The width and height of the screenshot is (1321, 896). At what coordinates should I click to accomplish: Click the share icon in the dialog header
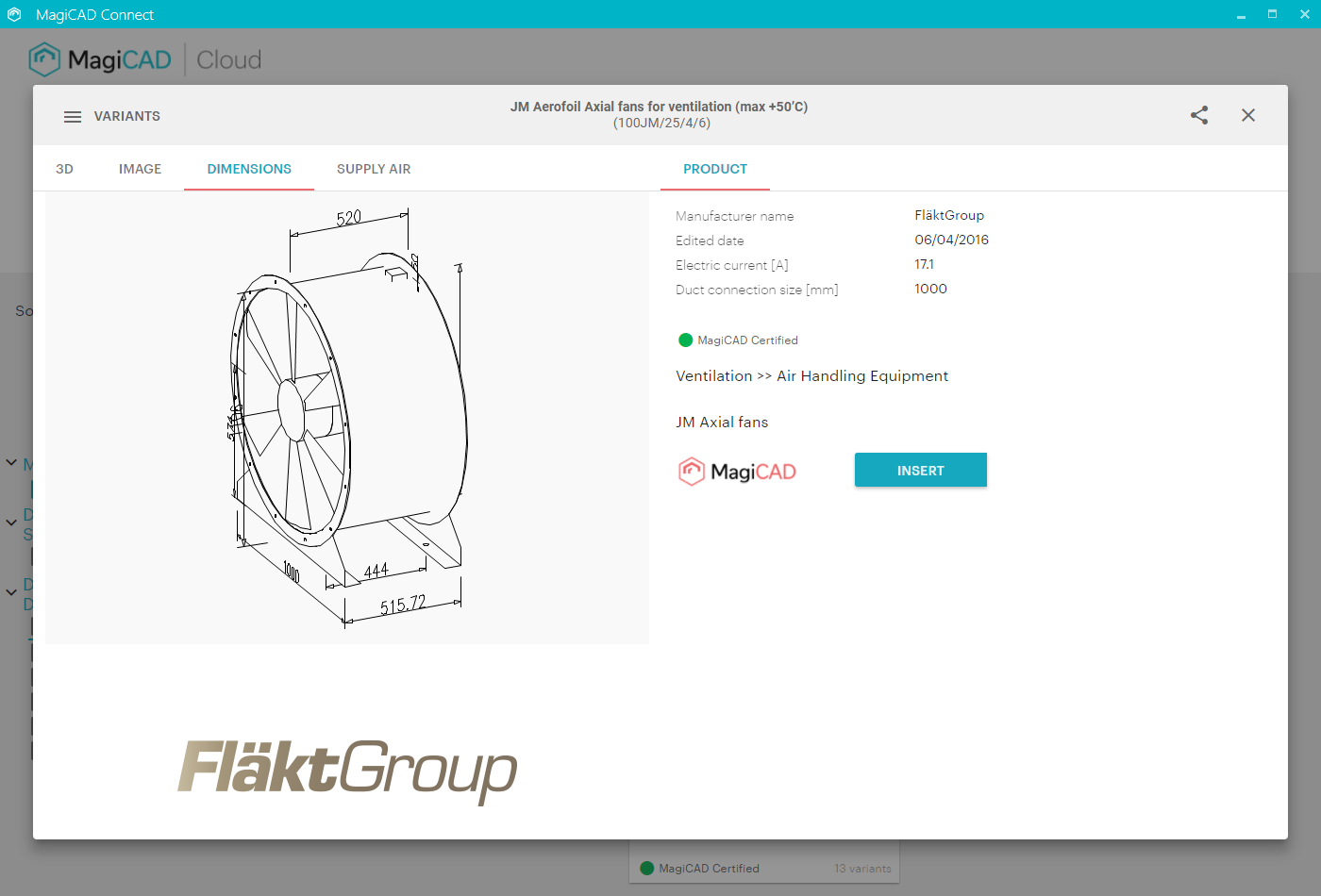[1199, 115]
